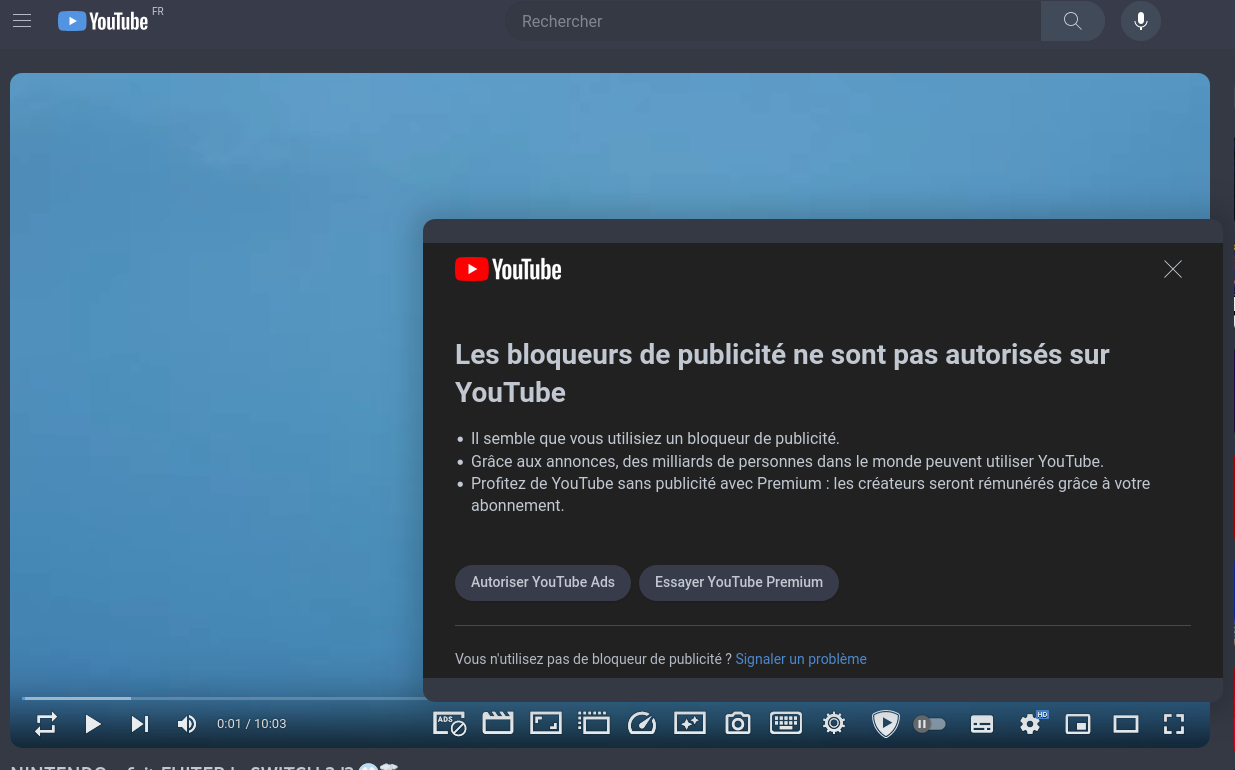Click the clapperboard icon in player controls
The width and height of the screenshot is (1235, 770).
pyautogui.click(x=497, y=724)
